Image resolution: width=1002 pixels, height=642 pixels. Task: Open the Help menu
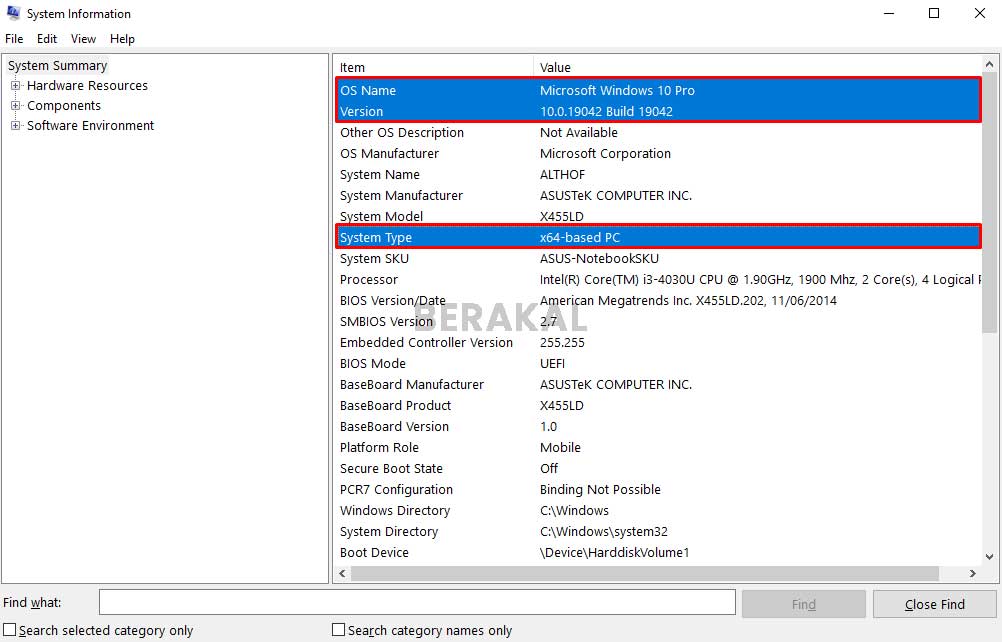click(122, 39)
